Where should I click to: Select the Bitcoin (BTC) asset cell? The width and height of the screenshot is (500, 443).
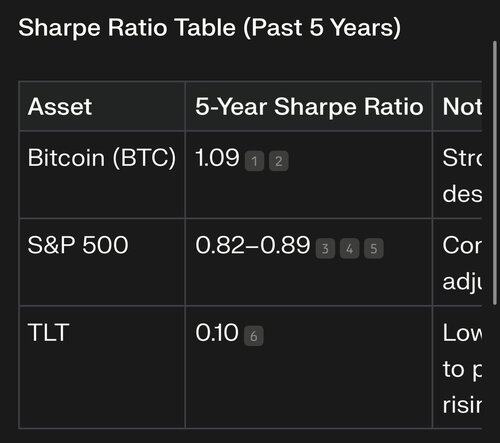[x=102, y=157]
